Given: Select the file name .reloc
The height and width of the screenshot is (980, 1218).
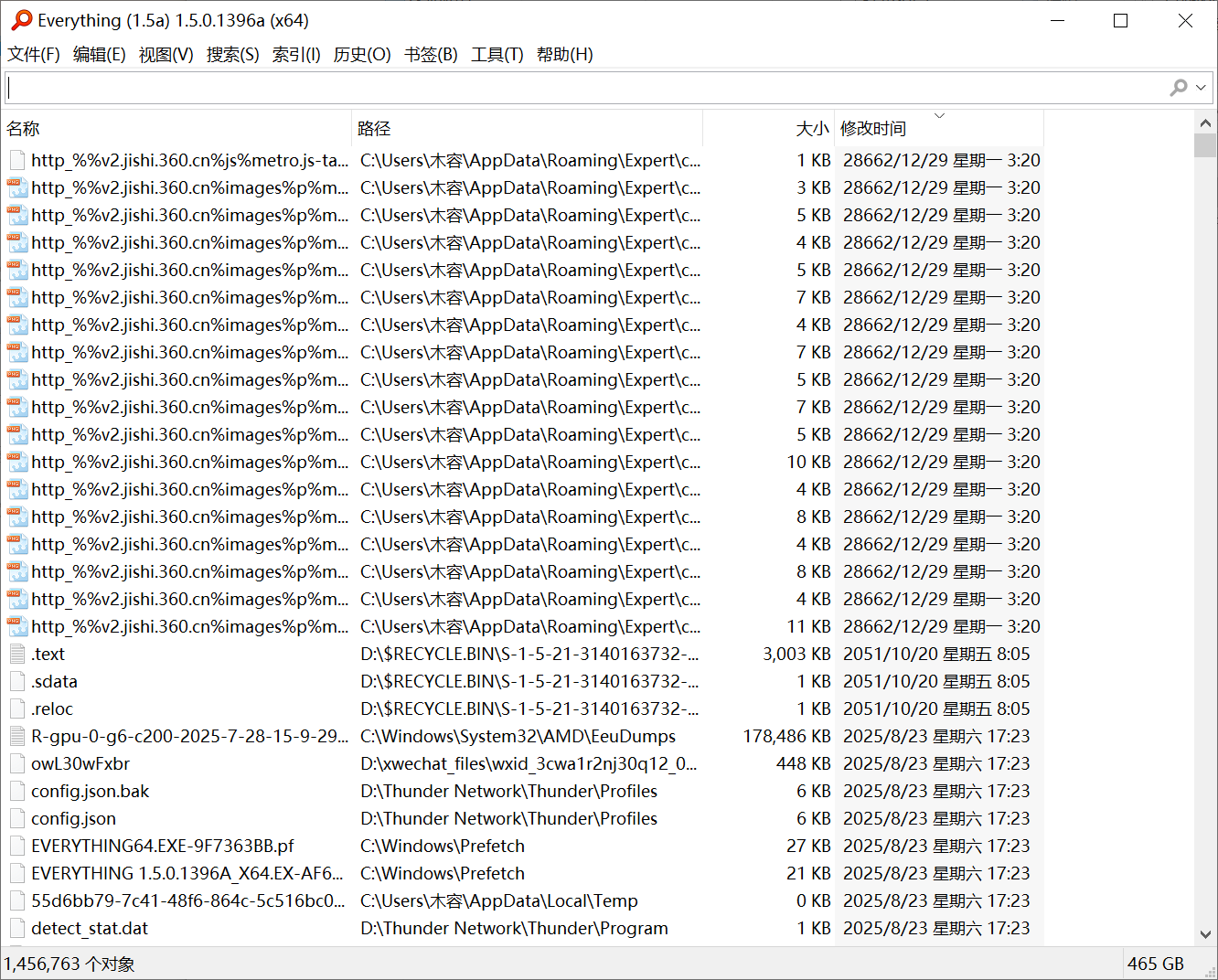Looking at the screenshot, I should pyautogui.click(x=52, y=709).
